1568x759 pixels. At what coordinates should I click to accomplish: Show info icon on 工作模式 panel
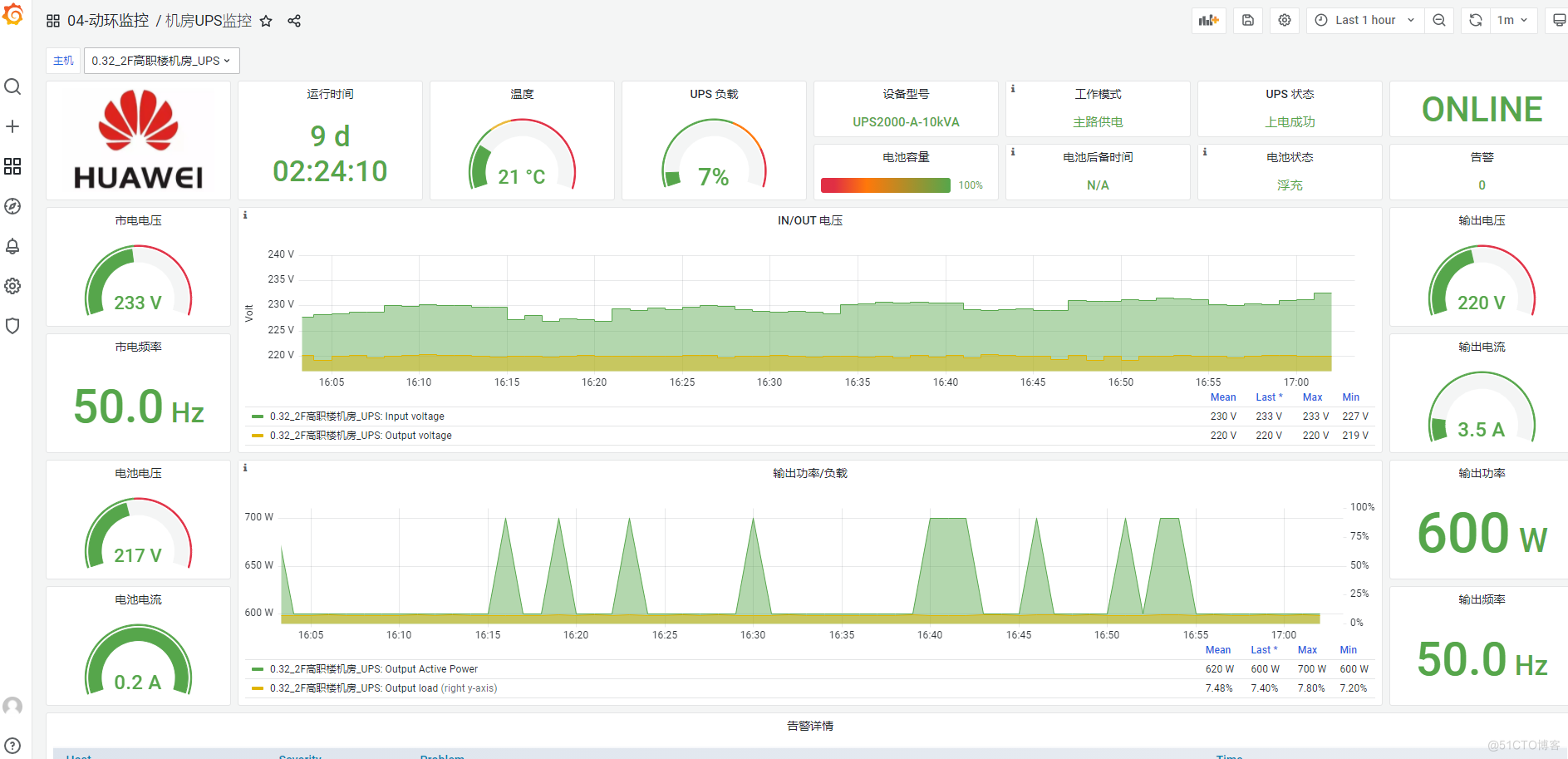pyautogui.click(x=1013, y=88)
